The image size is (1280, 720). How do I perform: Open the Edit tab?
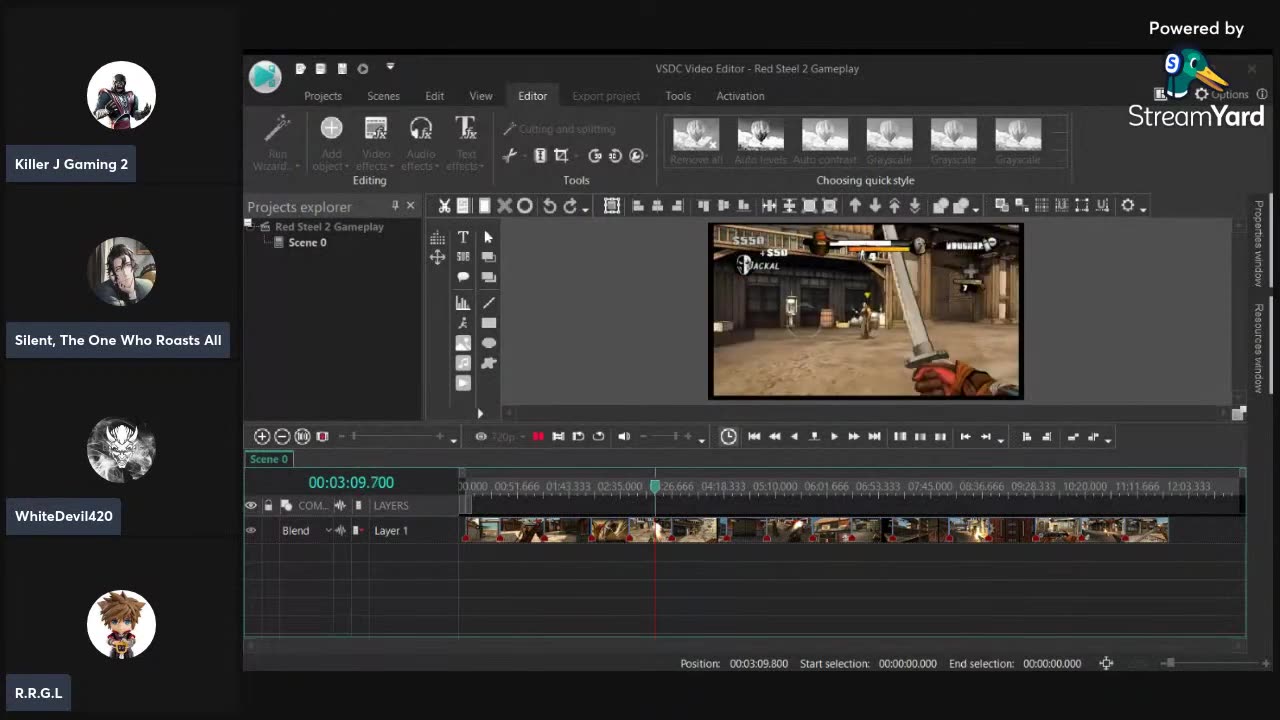pyautogui.click(x=434, y=96)
